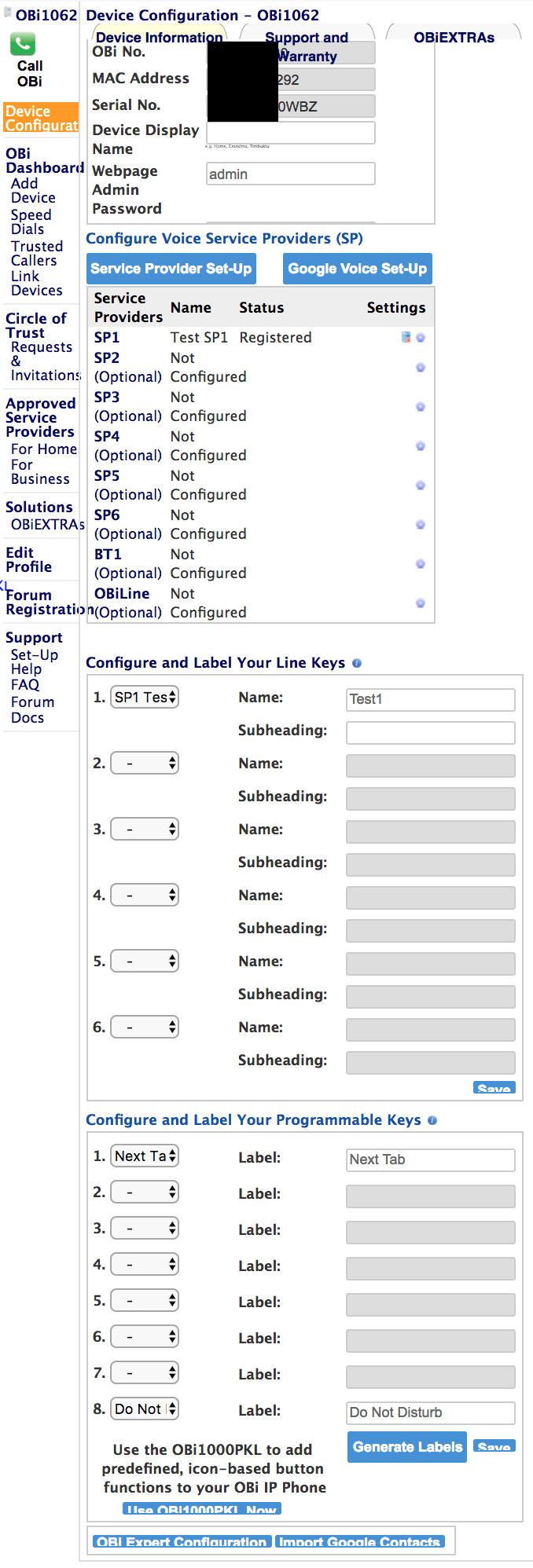Open OBiLine settings gear icon
The image size is (533, 1568).
coord(421,603)
